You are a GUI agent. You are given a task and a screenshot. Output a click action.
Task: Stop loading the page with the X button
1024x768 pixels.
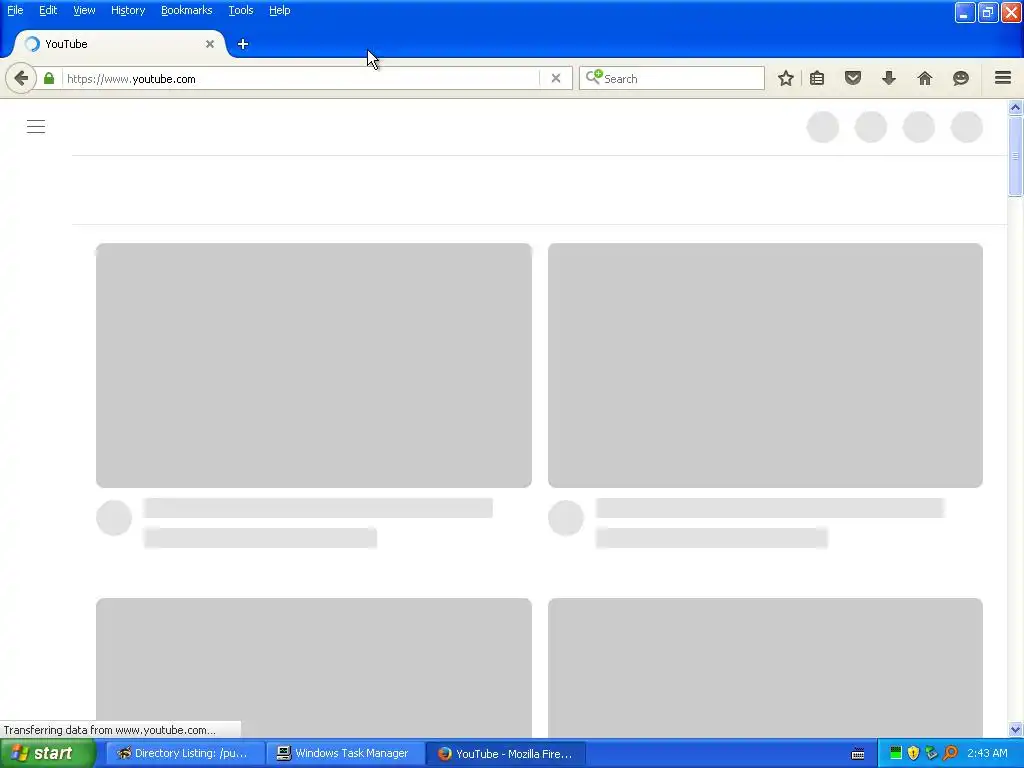[556, 79]
